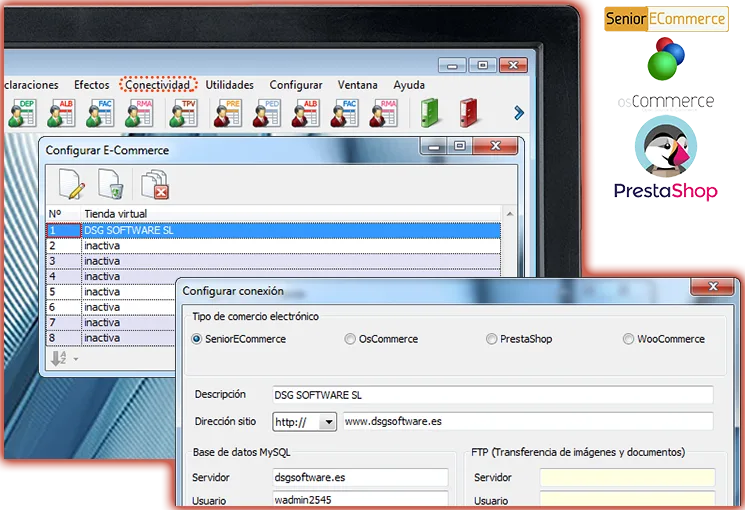Open the Utilidades menu
Screen dimensions: 745x510
(229, 85)
